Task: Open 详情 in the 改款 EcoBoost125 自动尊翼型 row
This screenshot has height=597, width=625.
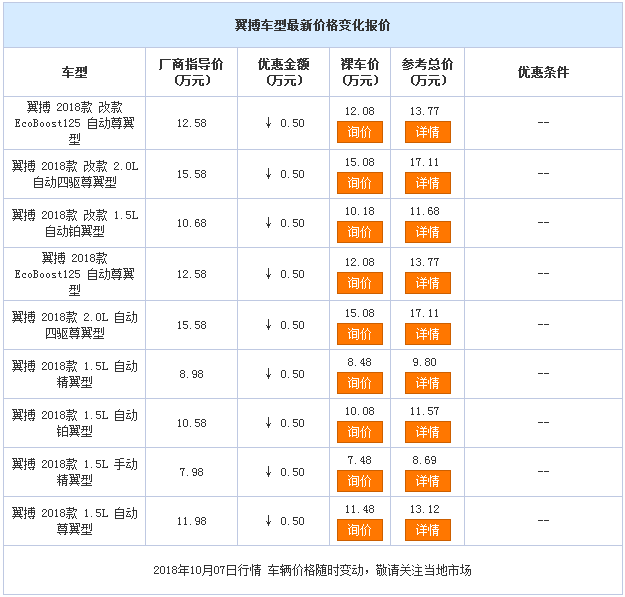Action: [x=428, y=132]
